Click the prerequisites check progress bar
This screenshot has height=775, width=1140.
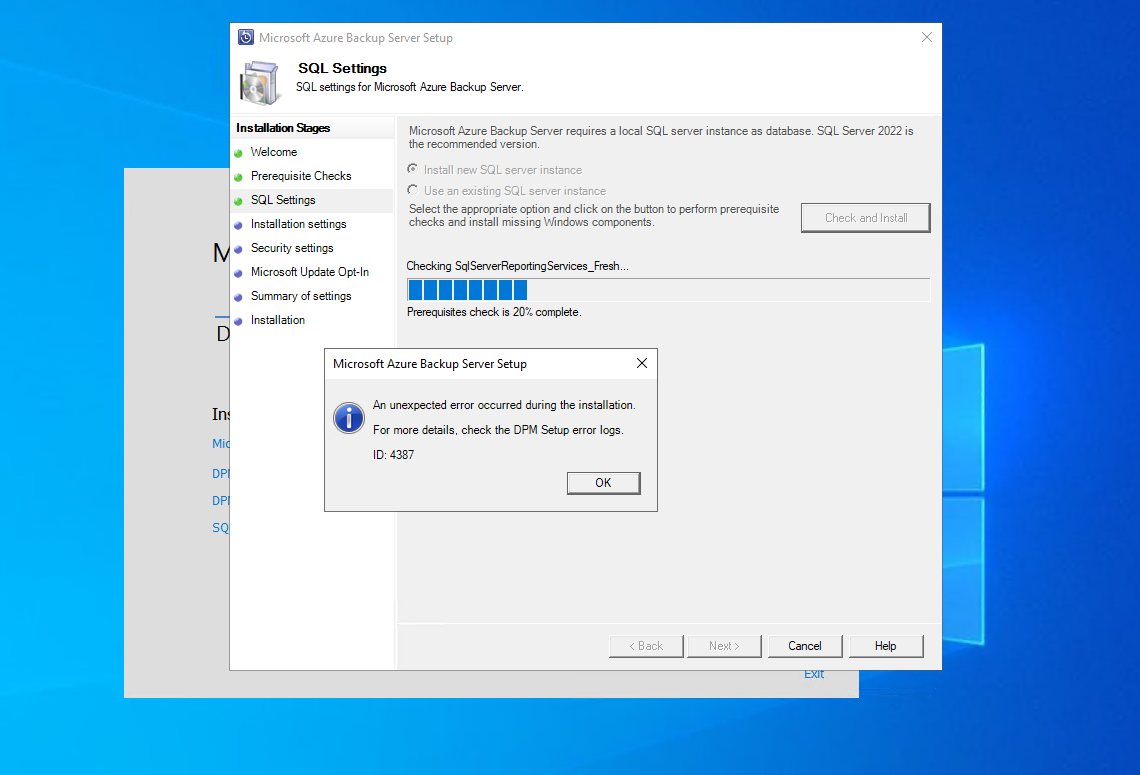click(668, 290)
